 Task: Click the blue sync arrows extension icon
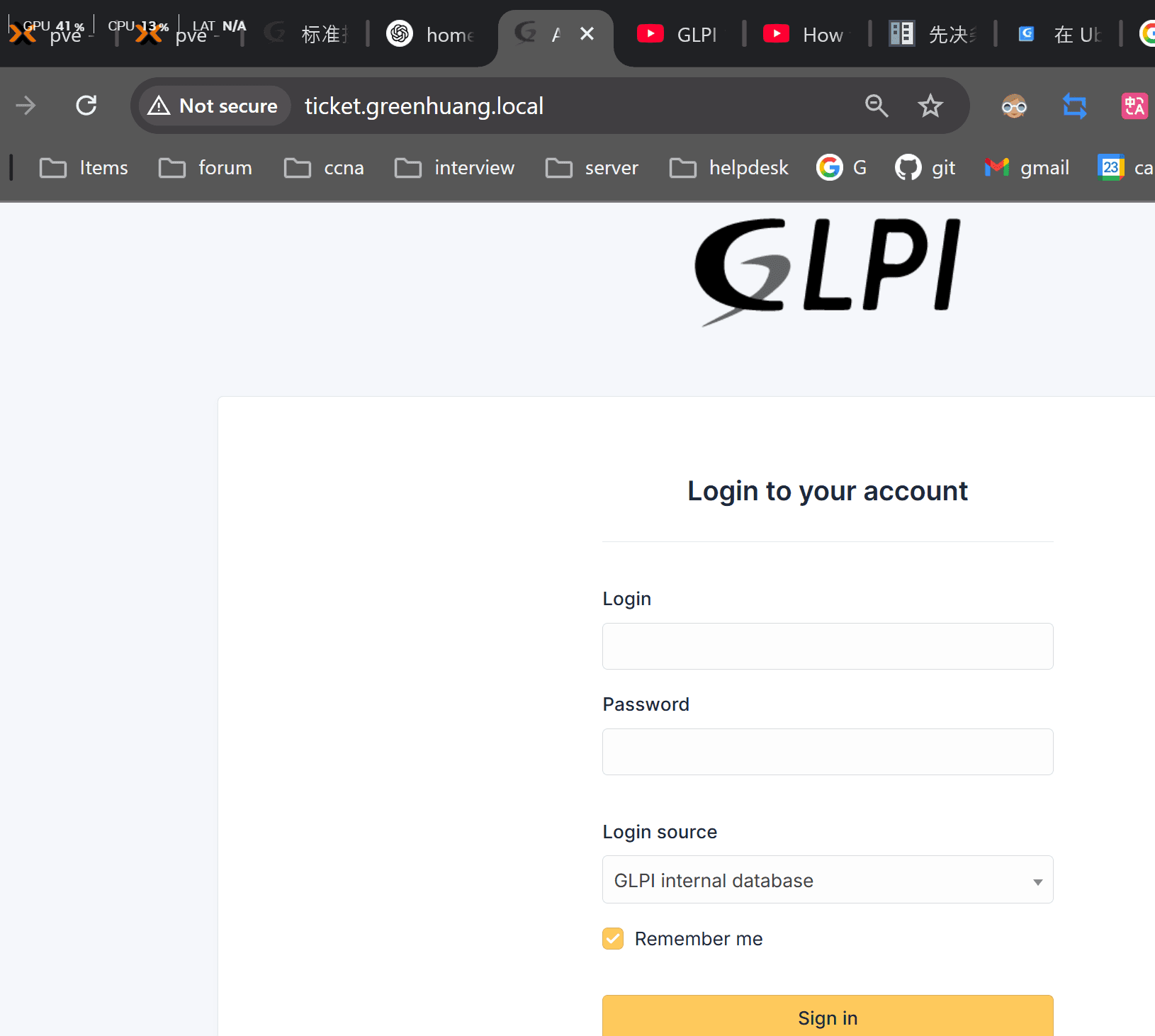(x=1074, y=106)
